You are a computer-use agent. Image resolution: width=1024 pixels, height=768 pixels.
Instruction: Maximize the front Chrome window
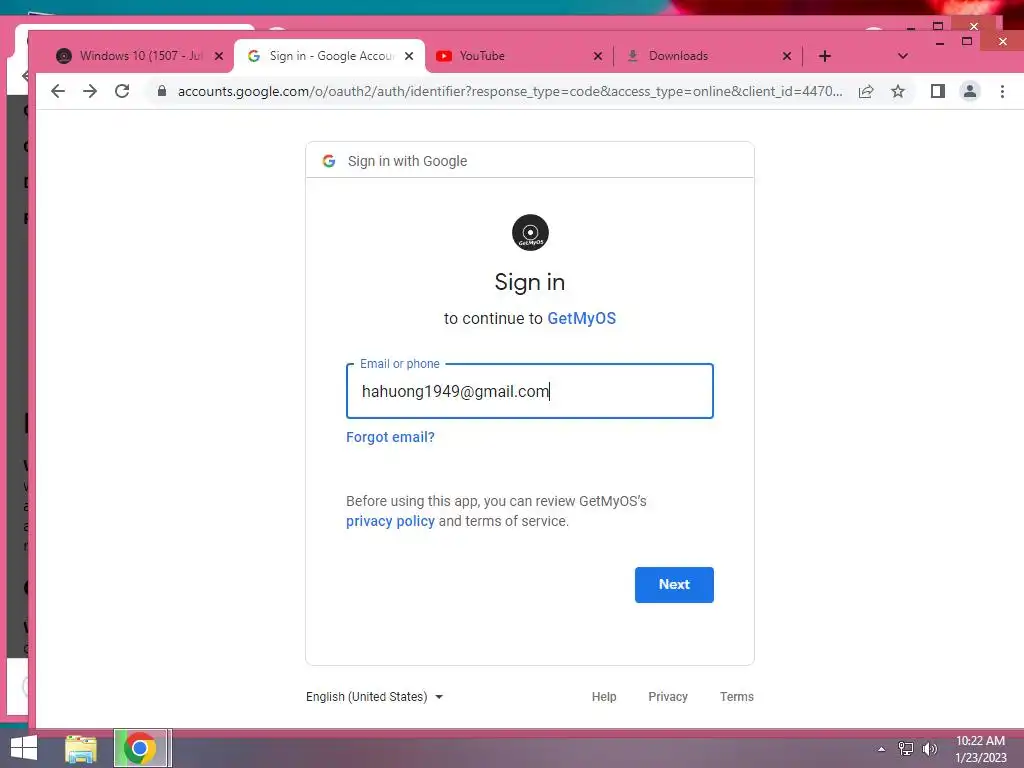(967, 41)
